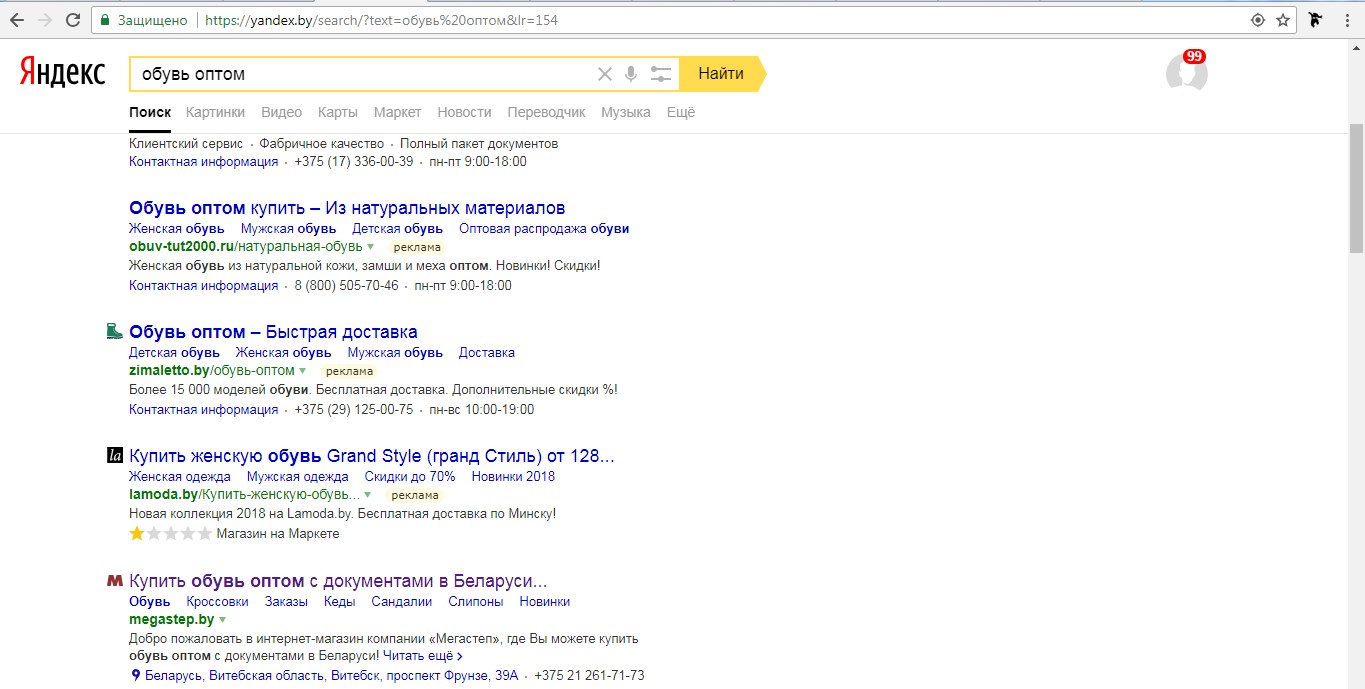The image size is (1365, 689).
Task: Open the user profile avatar with 99 badge
Action: point(1187,73)
